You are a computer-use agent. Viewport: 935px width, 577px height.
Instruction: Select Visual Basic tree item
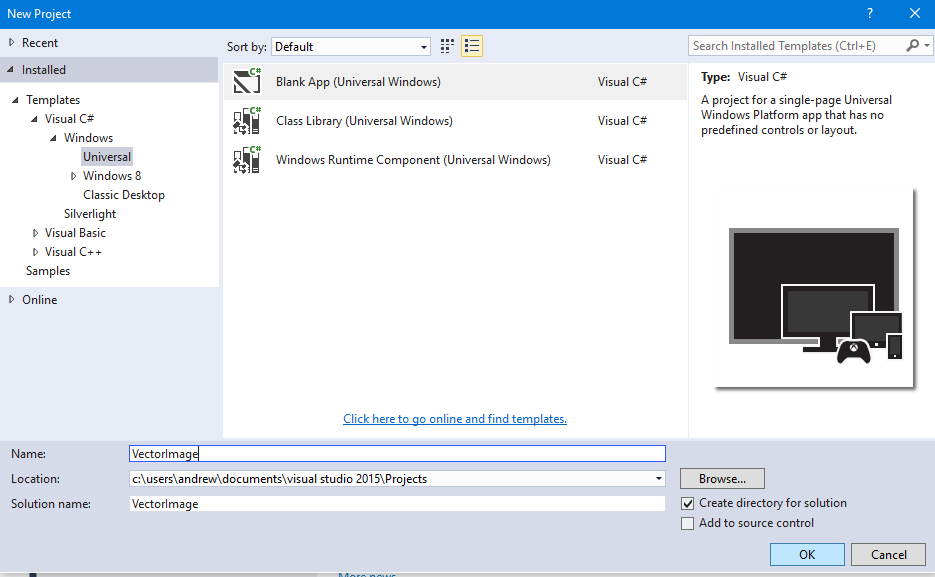click(75, 233)
